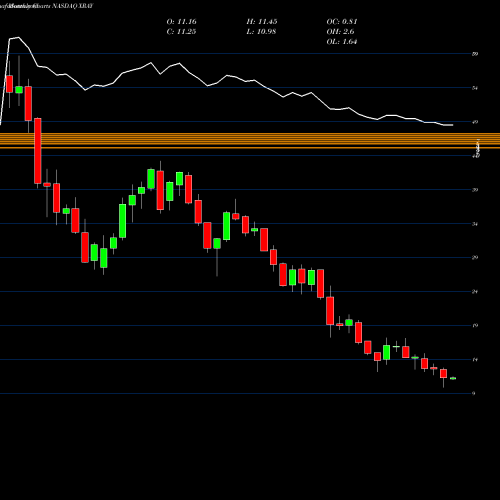The image size is (500, 500).
Task: Click the 29 price axis label
Action: coord(475,257)
